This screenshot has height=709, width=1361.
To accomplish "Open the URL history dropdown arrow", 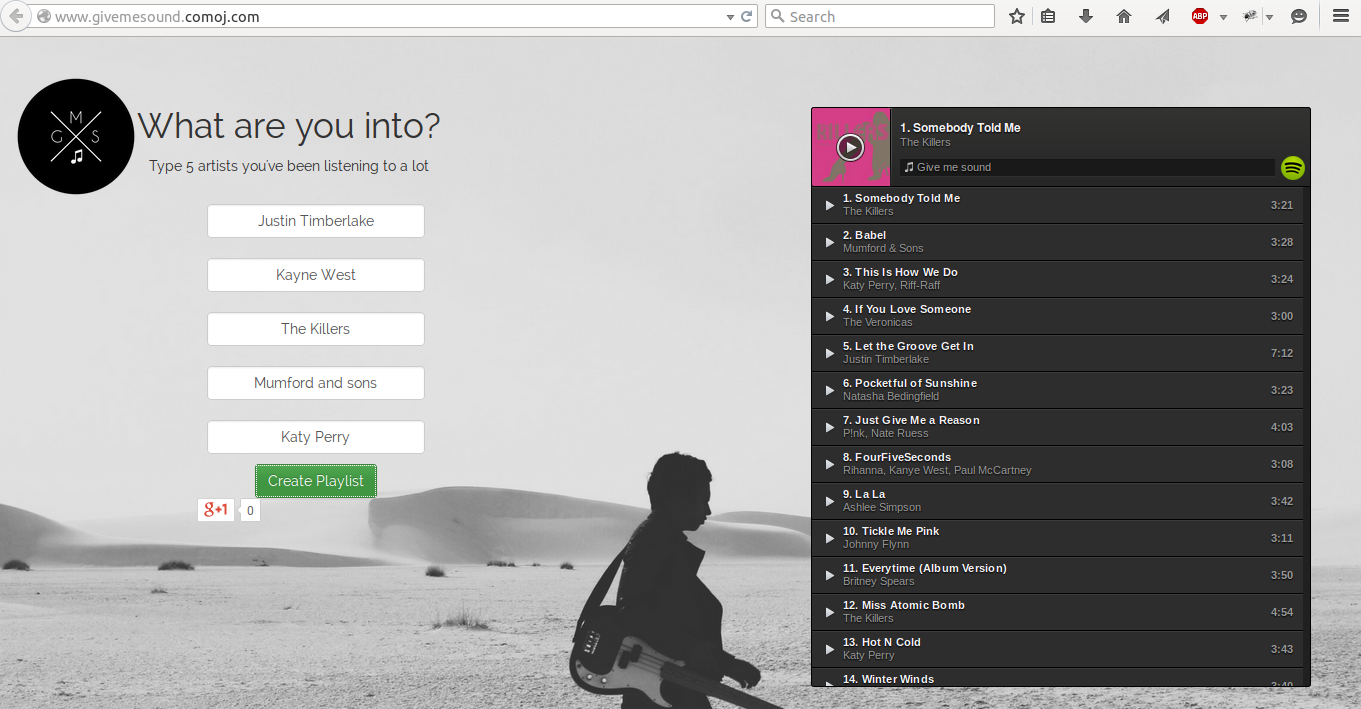I will (x=729, y=17).
